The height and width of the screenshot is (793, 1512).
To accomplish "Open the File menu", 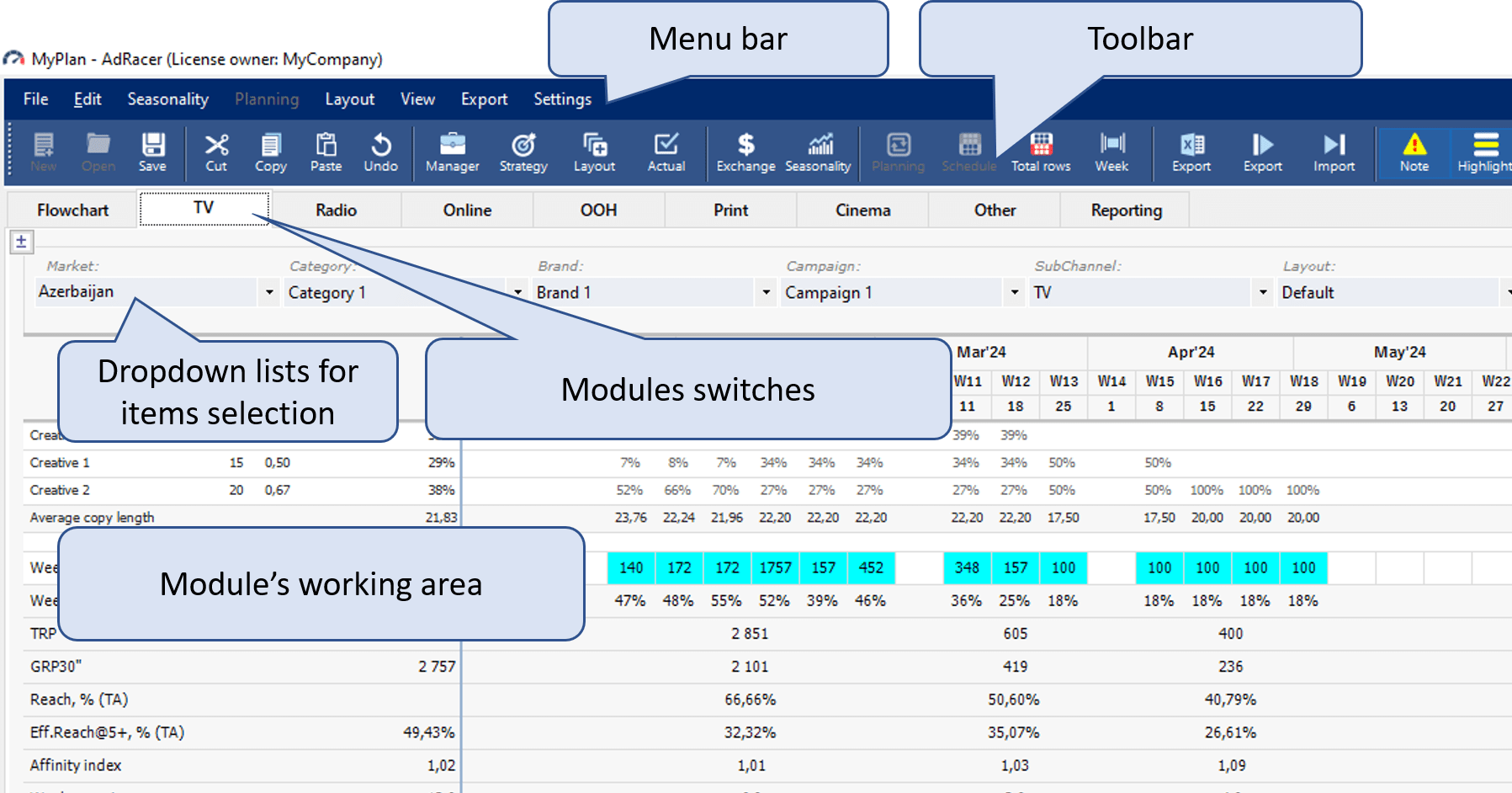I will click(35, 98).
